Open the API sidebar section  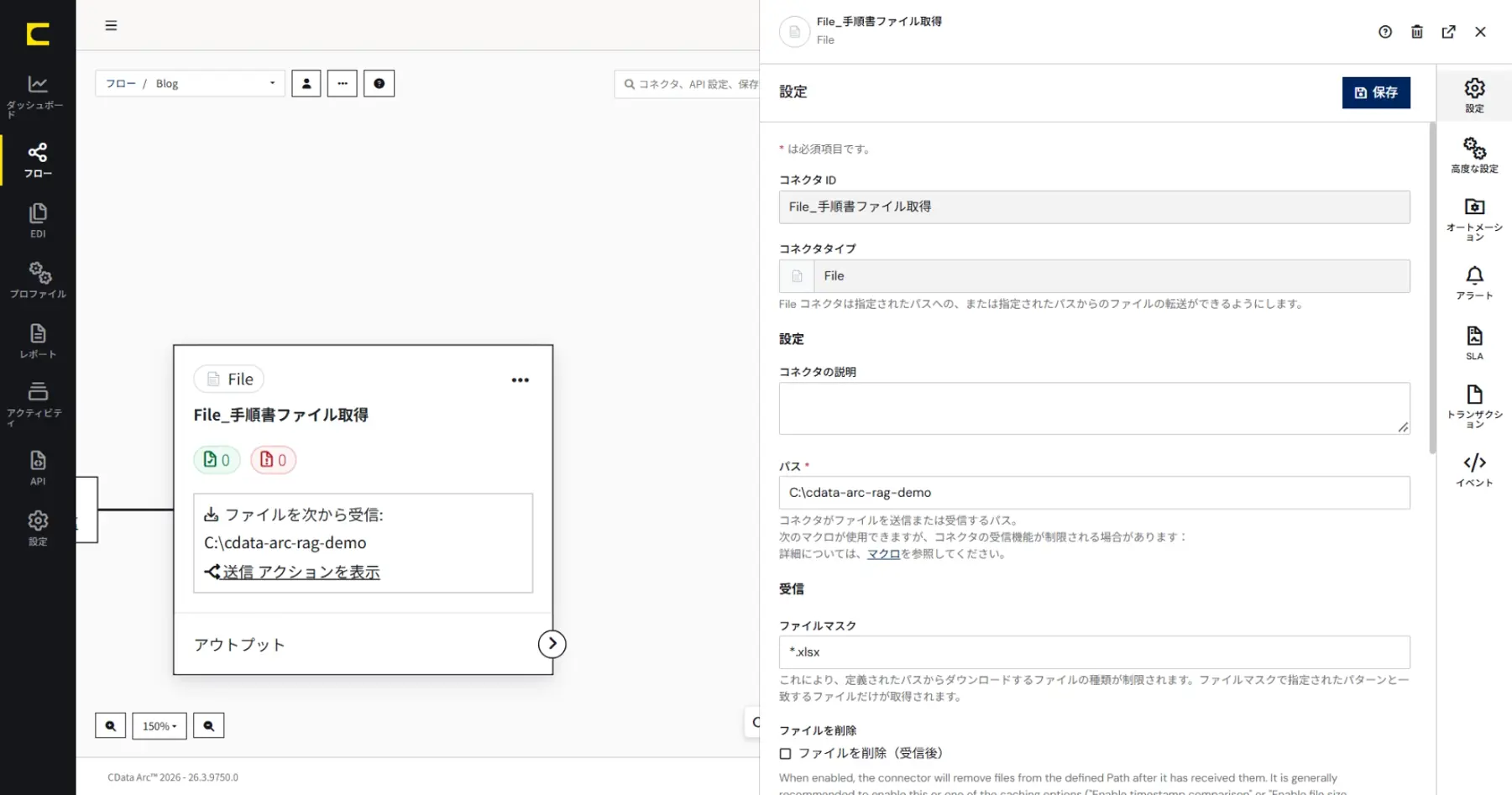coord(37,468)
